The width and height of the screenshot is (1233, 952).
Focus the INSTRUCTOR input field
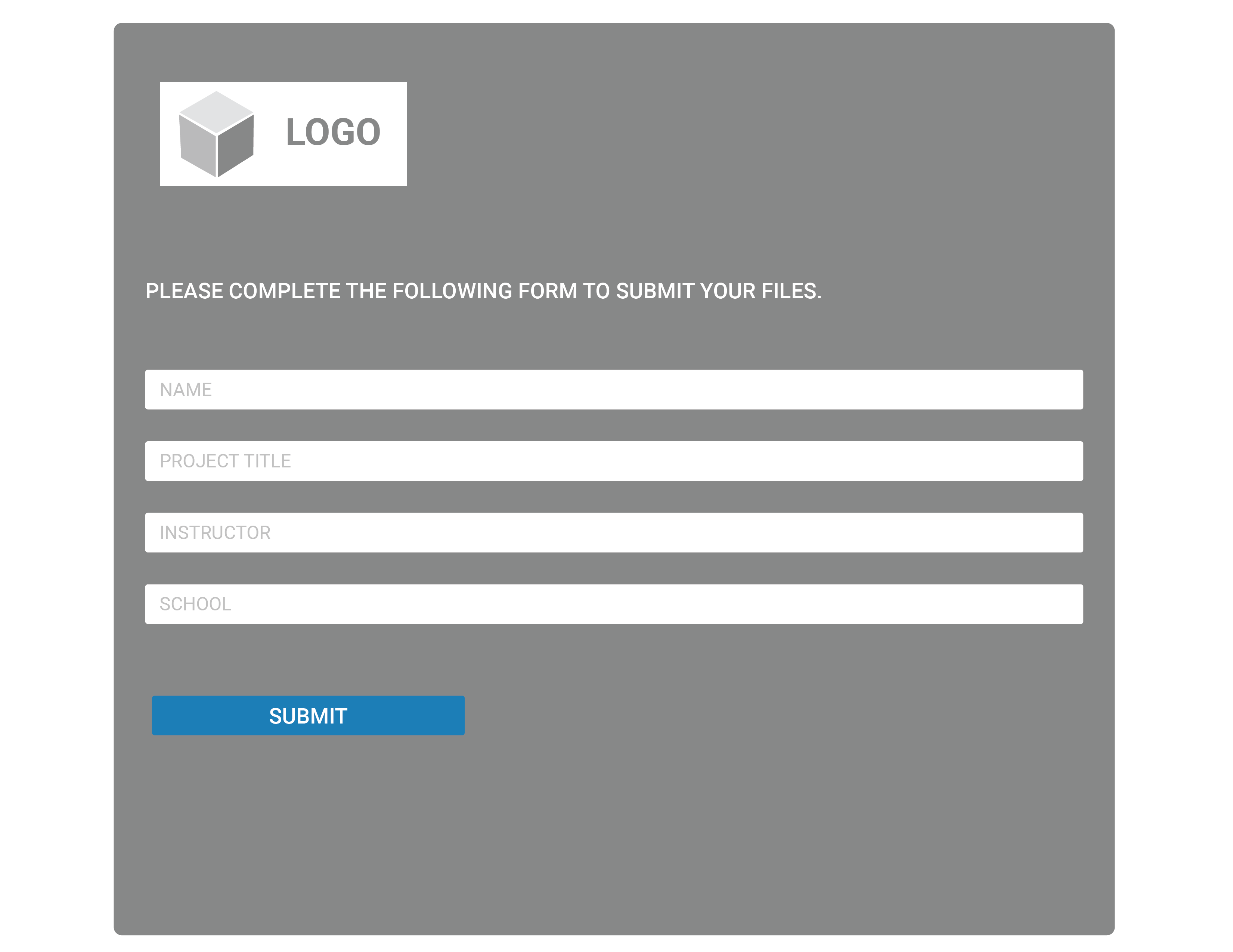pos(614,533)
